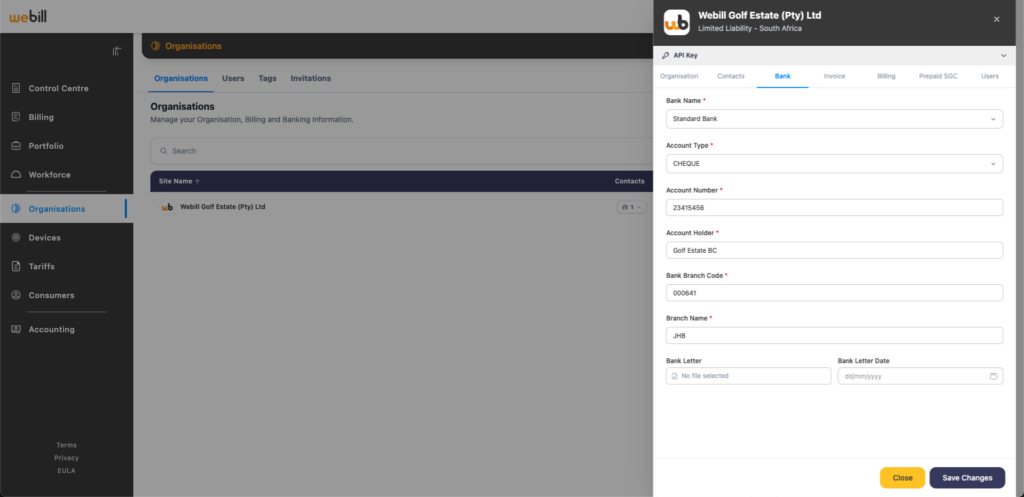Switch to the Invoice tab
1024x497 pixels.
[834, 76]
